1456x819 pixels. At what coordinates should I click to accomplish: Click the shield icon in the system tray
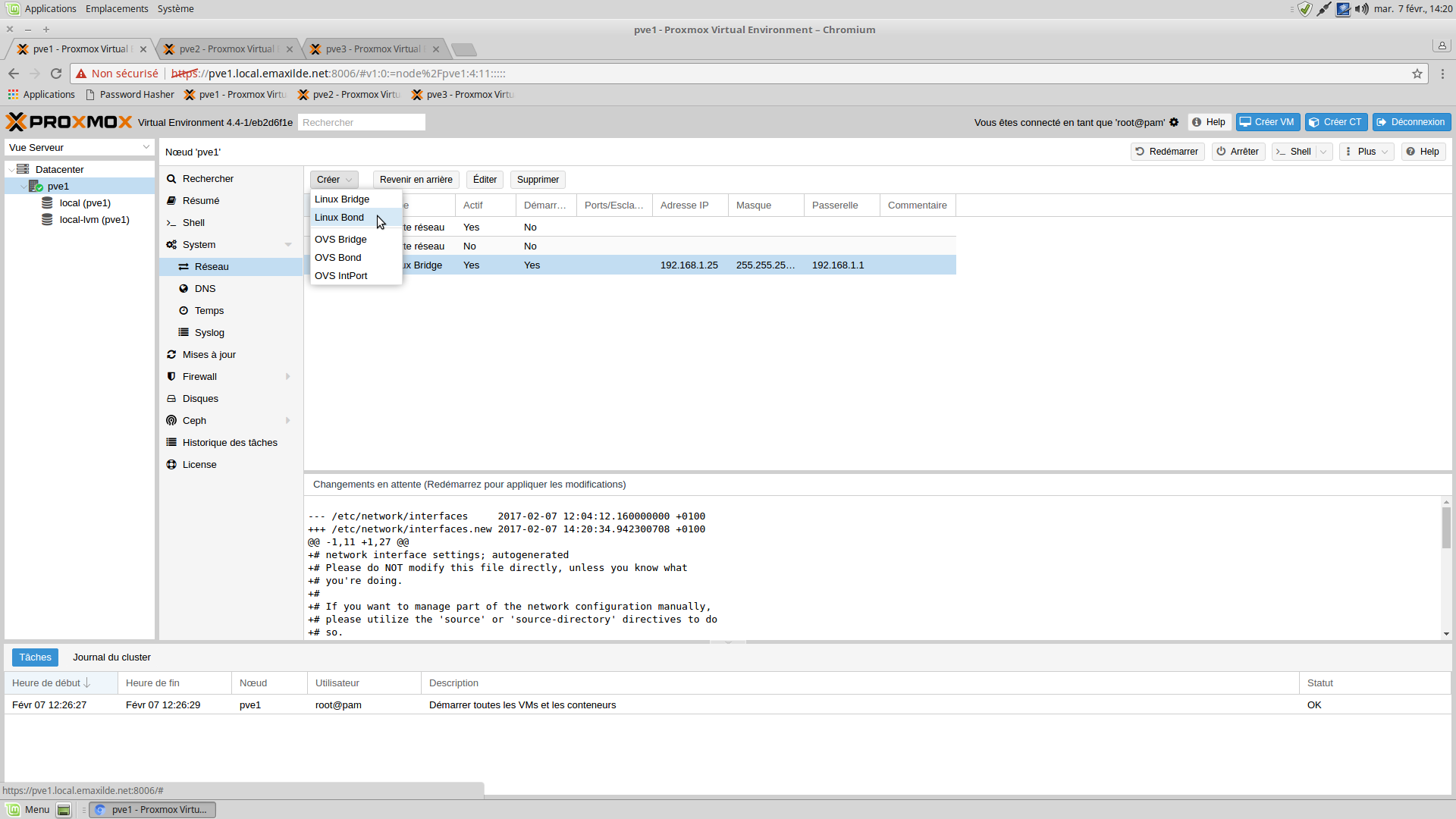(x=1305, y=9)
